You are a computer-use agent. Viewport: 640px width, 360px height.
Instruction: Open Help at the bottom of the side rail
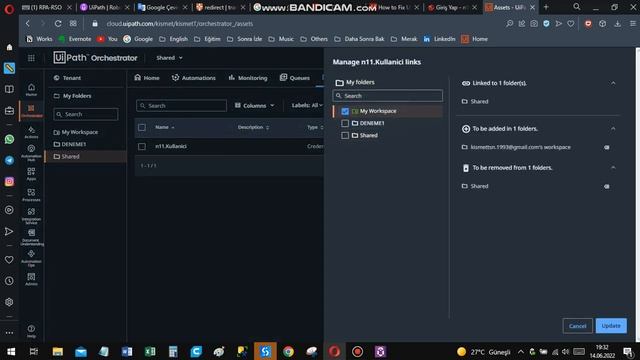(31, 331)
